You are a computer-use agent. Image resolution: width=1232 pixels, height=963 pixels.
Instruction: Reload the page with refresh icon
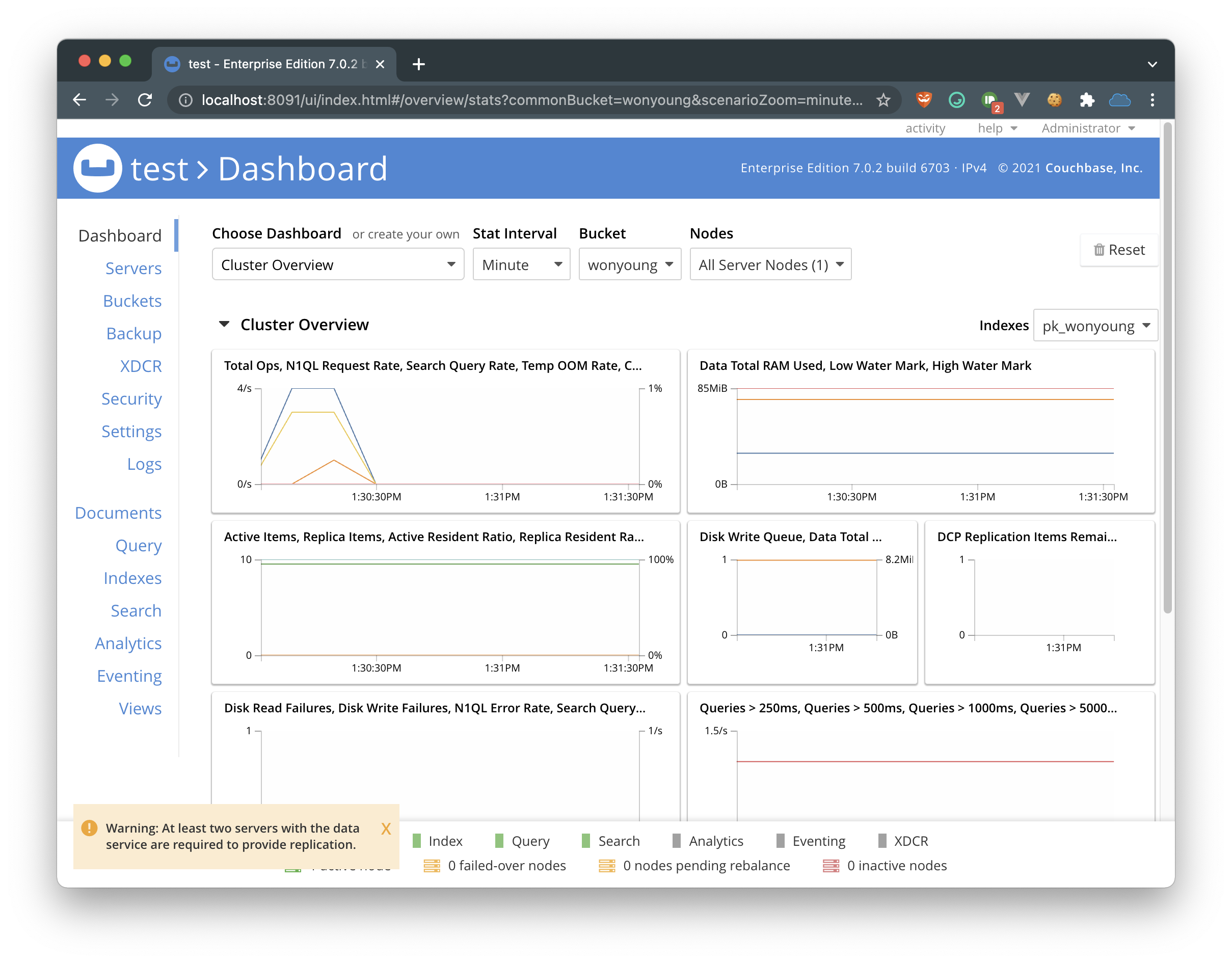tap(145, 100)
